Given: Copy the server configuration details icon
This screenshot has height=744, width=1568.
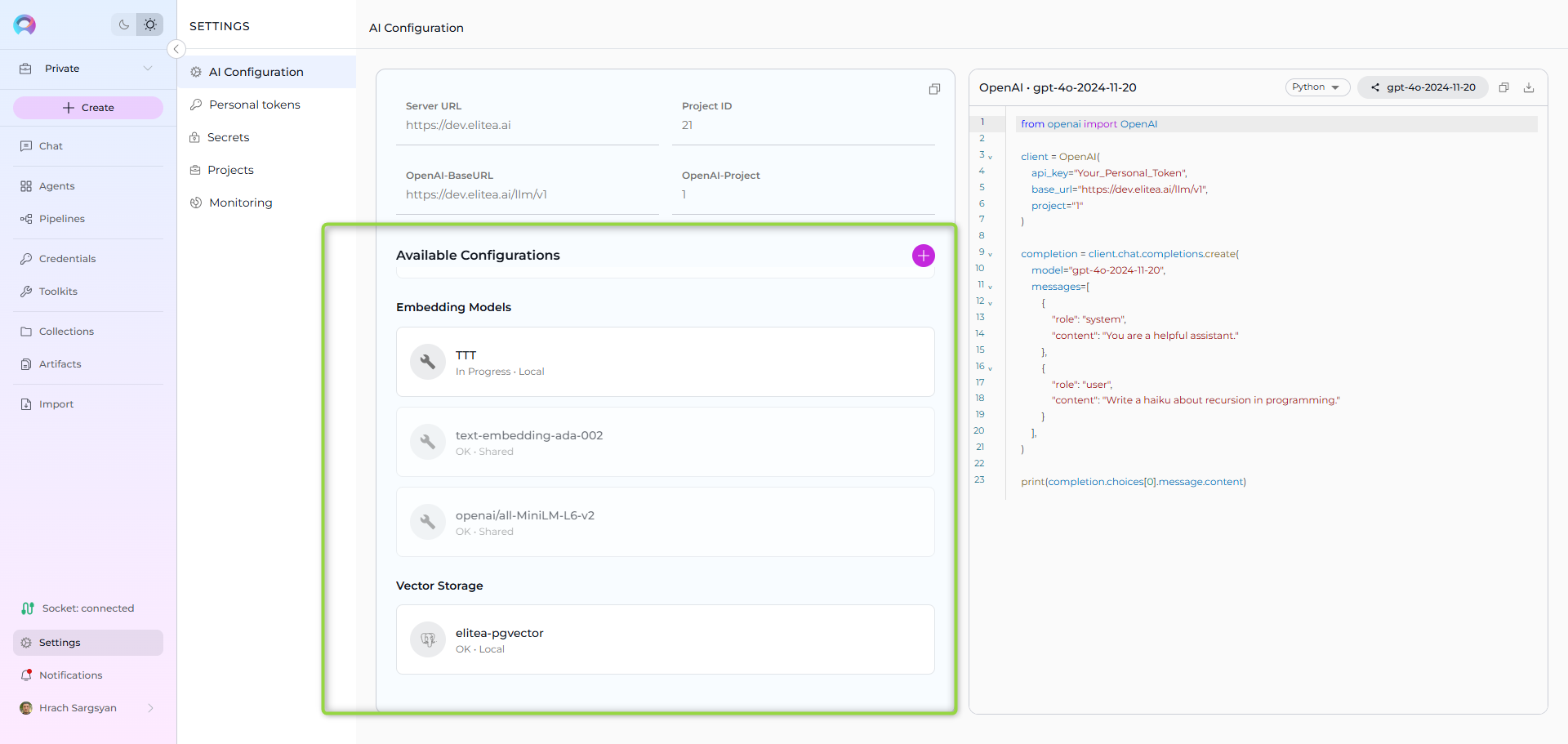Looking at the screenshot, I should (934, 89).
